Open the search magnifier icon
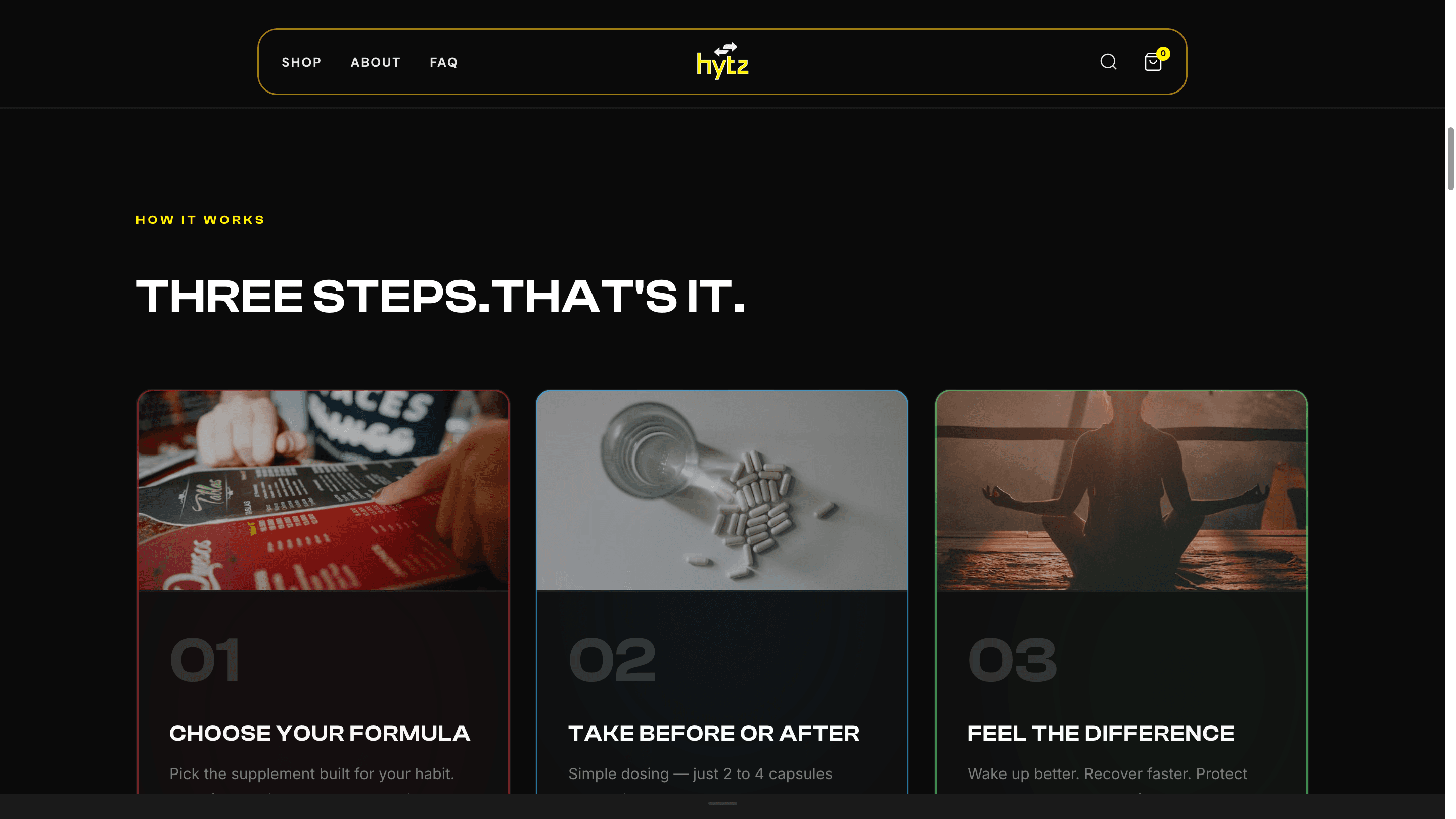Image resolution: width=1456 pixels, height=819 pixels. (x=1108, y=62)
